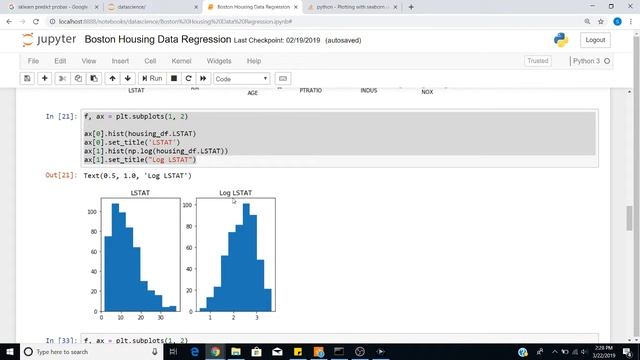This screenshot has width=640, height=360.
Task: Click the Trusted notebook indicator
Action: 538,61
